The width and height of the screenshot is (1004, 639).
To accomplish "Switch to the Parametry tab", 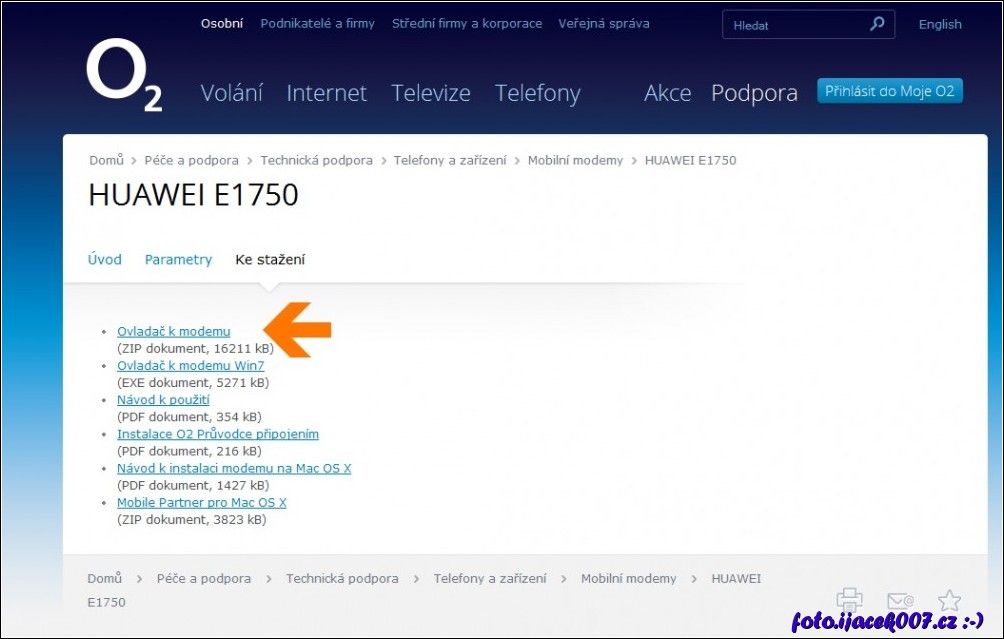I will tap(178, 259).
